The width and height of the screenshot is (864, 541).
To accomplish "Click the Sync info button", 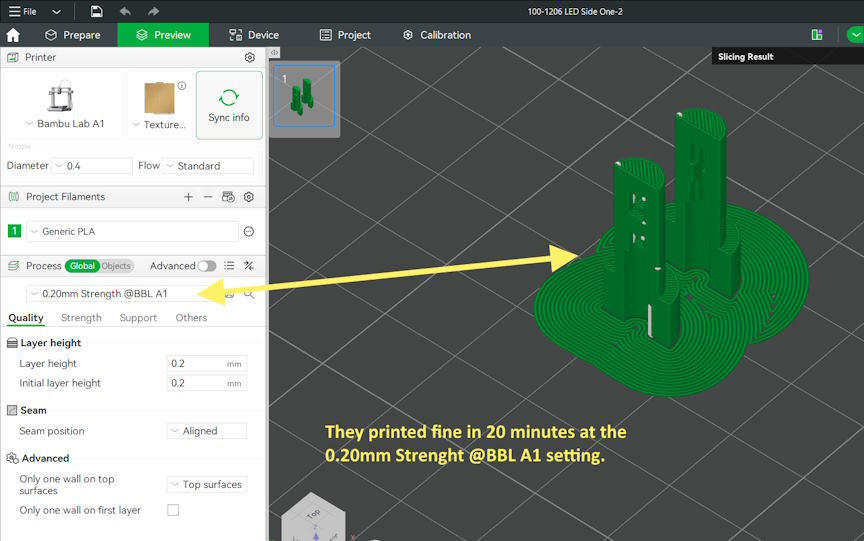I will 229,105.
